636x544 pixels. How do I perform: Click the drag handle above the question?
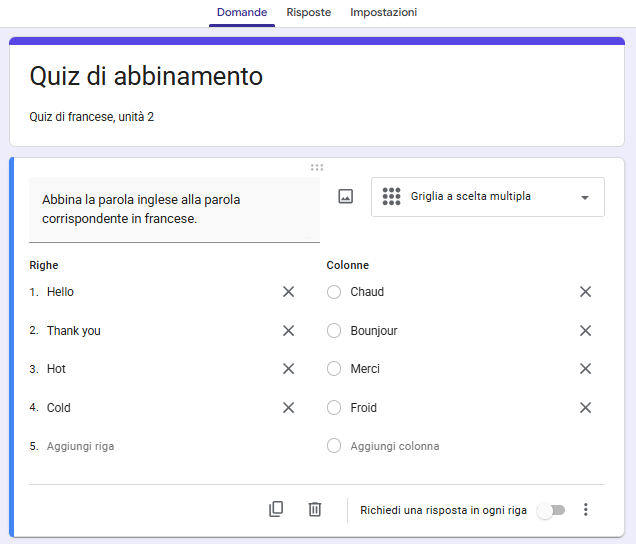click(317, 168)
